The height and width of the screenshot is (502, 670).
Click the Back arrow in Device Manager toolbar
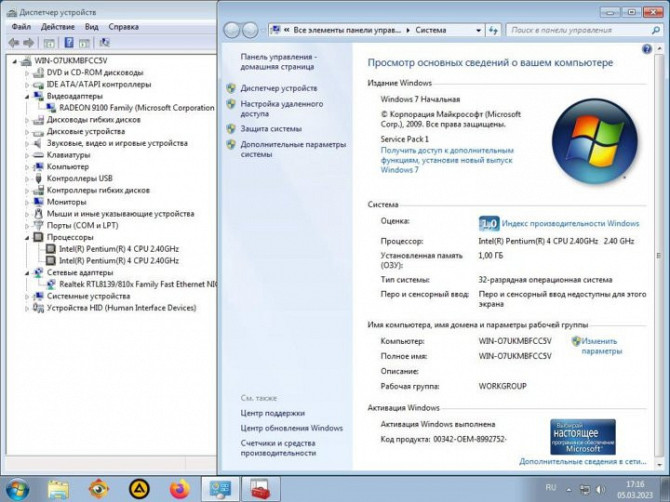[x=14, y=43]
